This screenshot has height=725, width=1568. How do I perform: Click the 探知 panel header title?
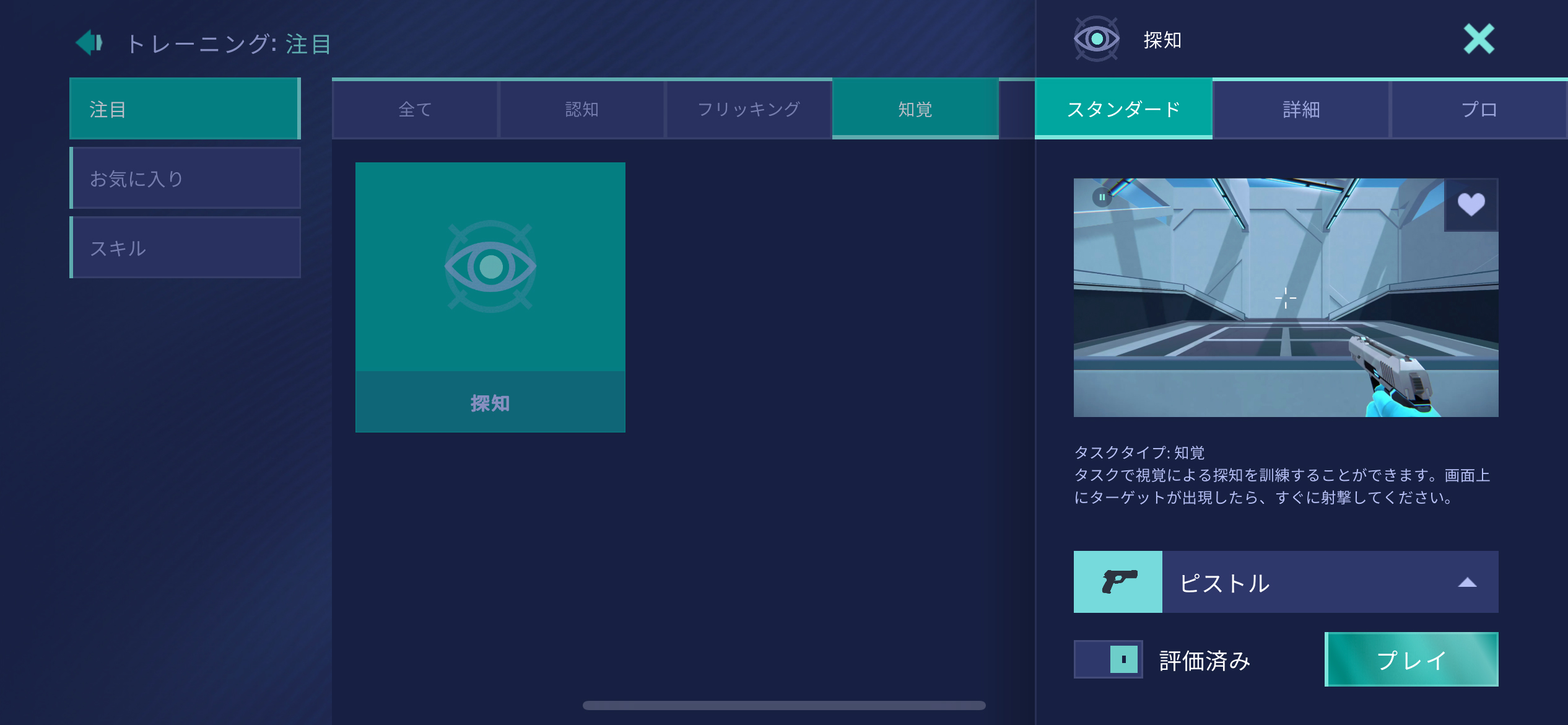(x=1162, y=40)
